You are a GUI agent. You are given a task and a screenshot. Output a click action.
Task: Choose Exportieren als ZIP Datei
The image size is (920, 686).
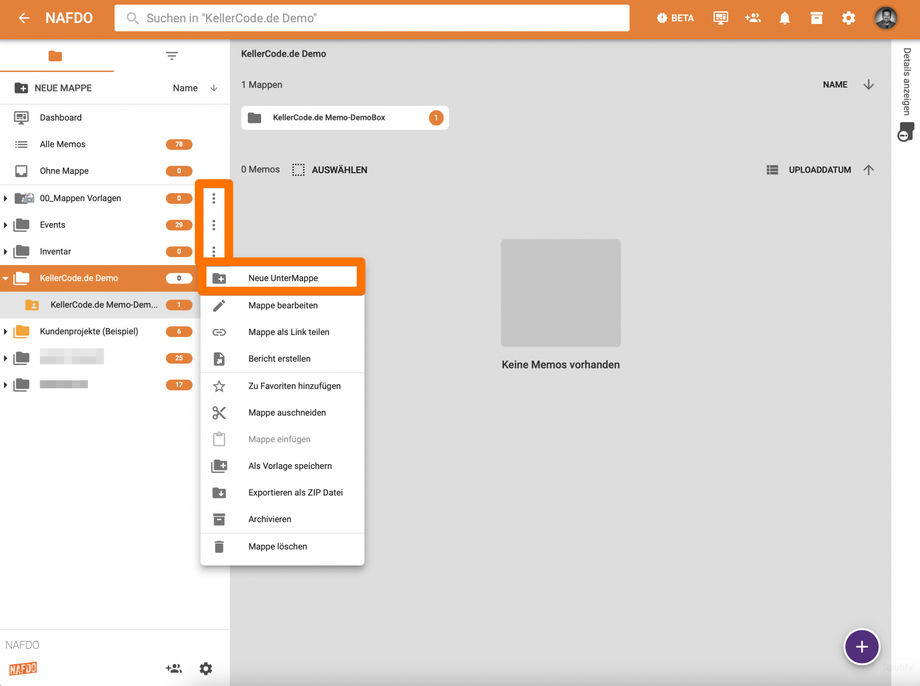coord(282,492)
